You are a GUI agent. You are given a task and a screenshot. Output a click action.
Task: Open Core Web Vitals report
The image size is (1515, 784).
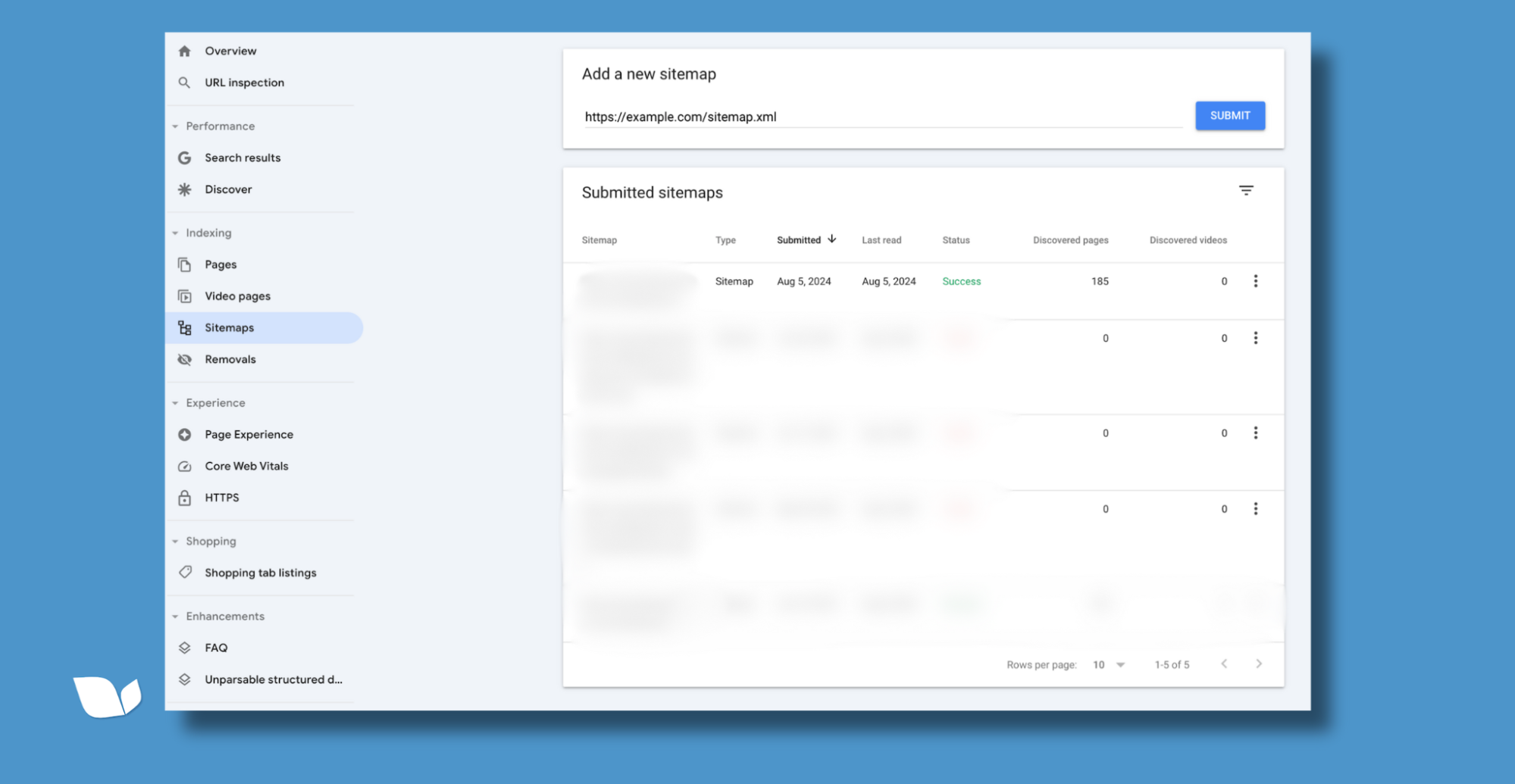pos(246,467)
